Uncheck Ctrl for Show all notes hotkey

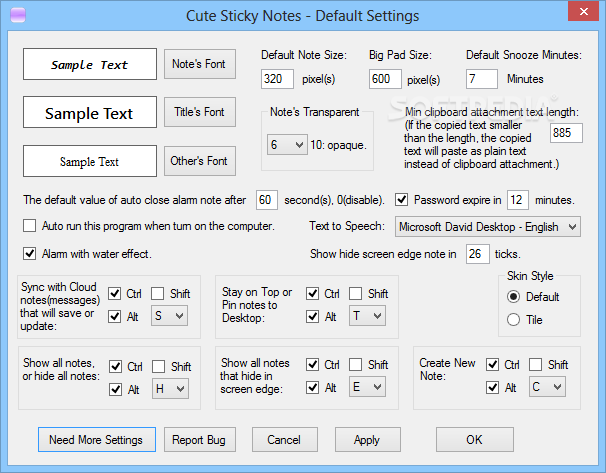pyautogui.click(x=115, y=366)
